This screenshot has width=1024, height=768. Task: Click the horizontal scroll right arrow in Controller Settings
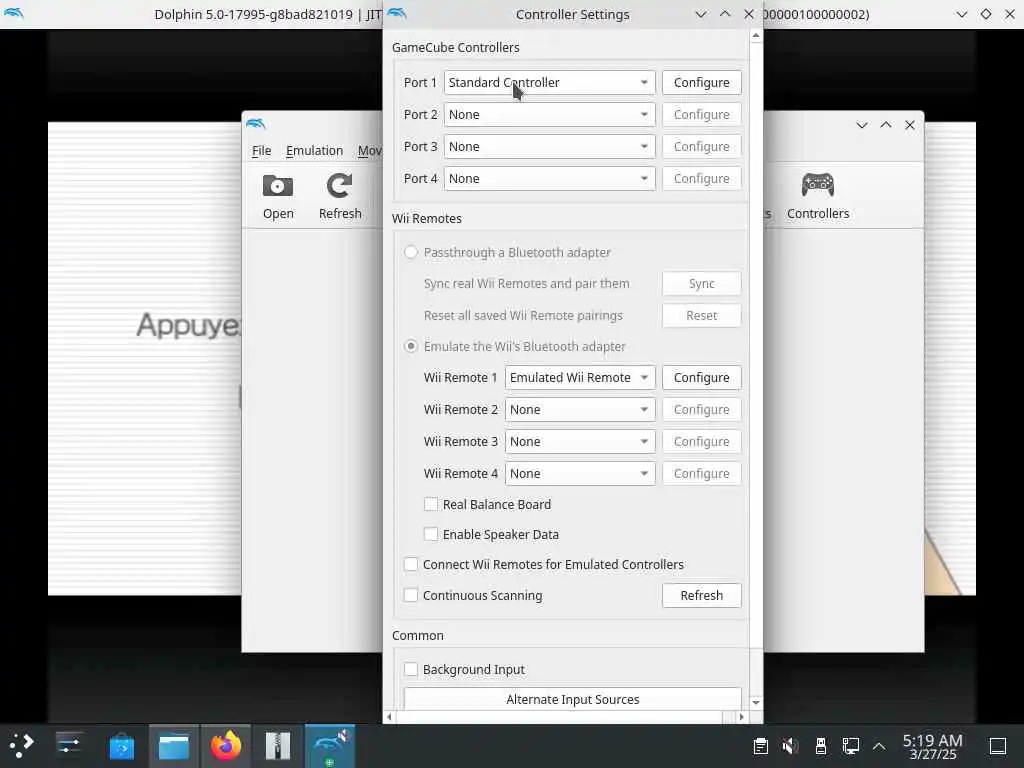tap(741, 717)
